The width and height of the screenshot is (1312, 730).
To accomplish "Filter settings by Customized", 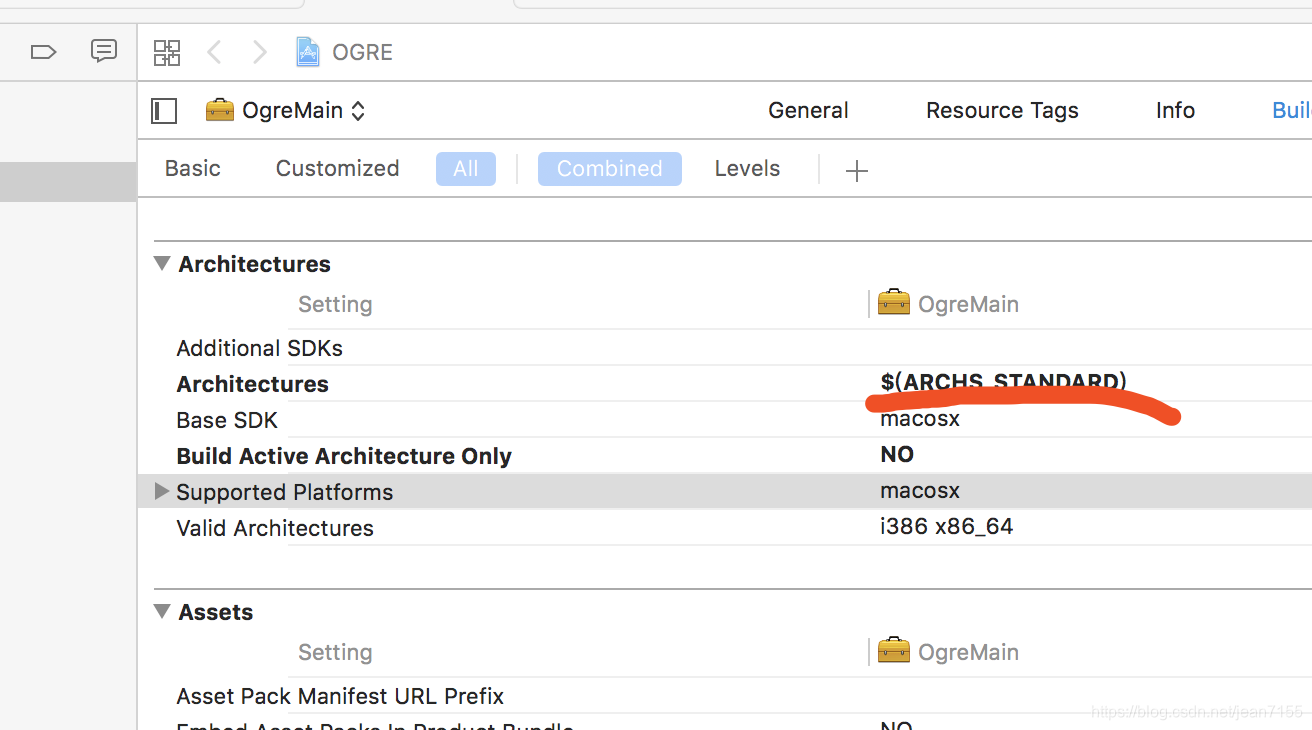I will click(x=337, y=169).
